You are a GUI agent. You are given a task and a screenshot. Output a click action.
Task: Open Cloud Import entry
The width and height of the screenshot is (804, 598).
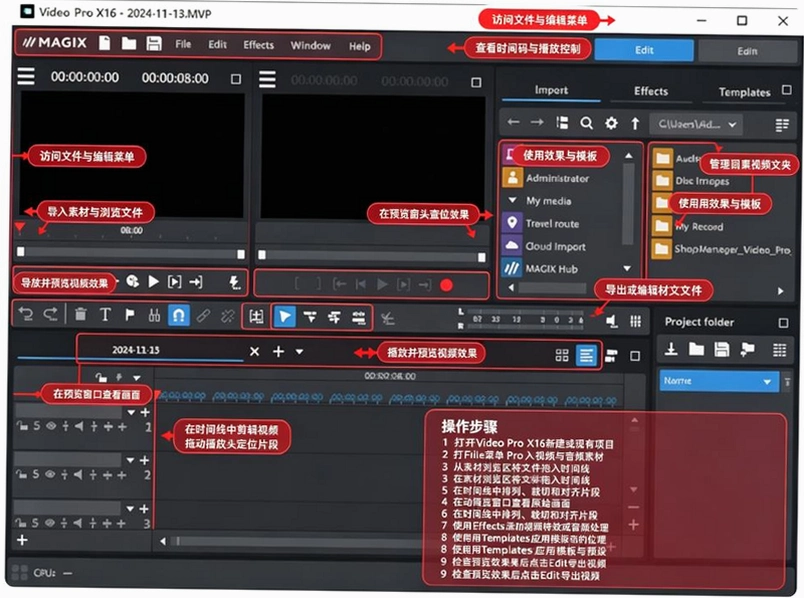pos(555,247)
